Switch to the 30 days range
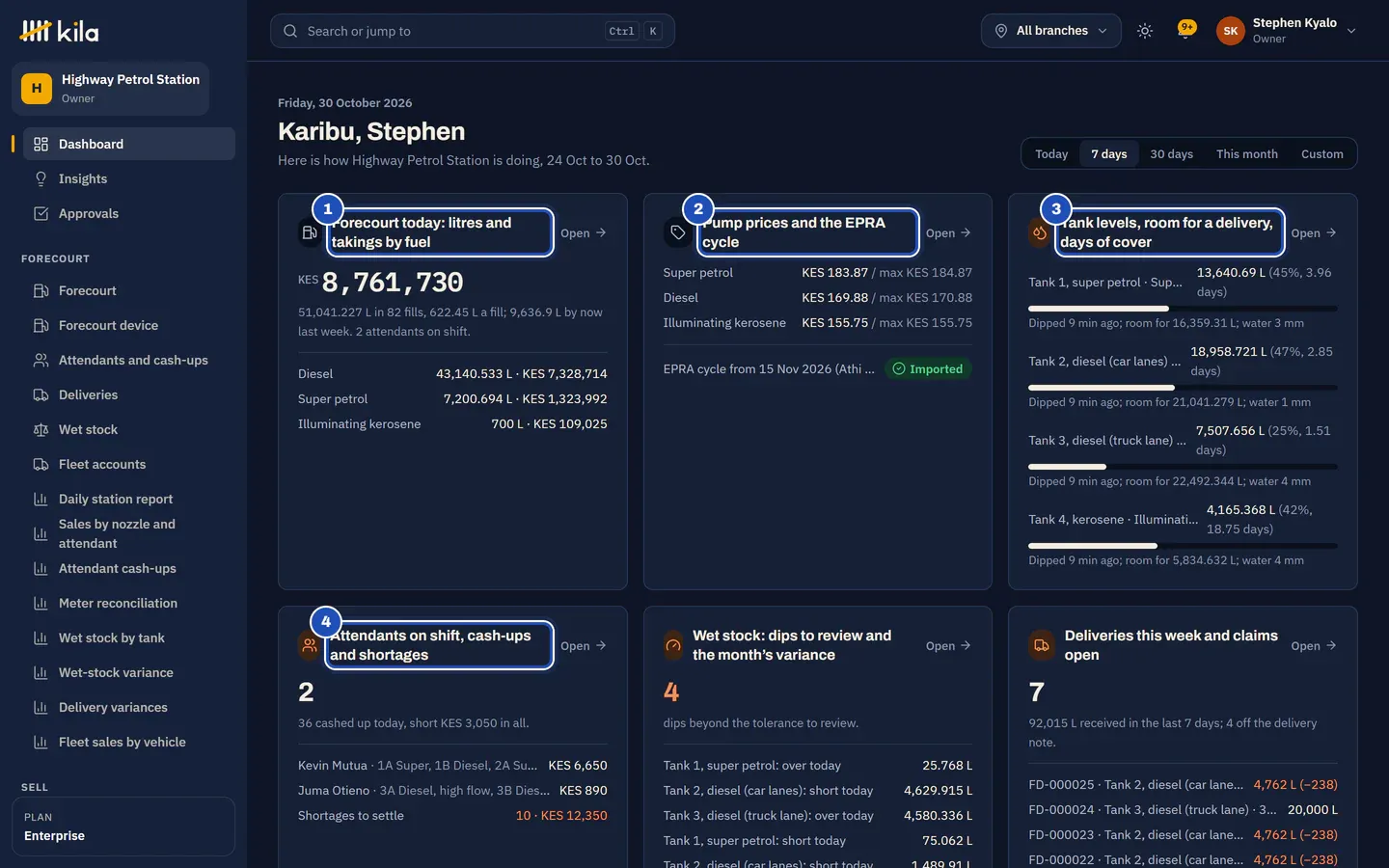The height and width of the screenshot is (868, 1389). pos(1171,153)
